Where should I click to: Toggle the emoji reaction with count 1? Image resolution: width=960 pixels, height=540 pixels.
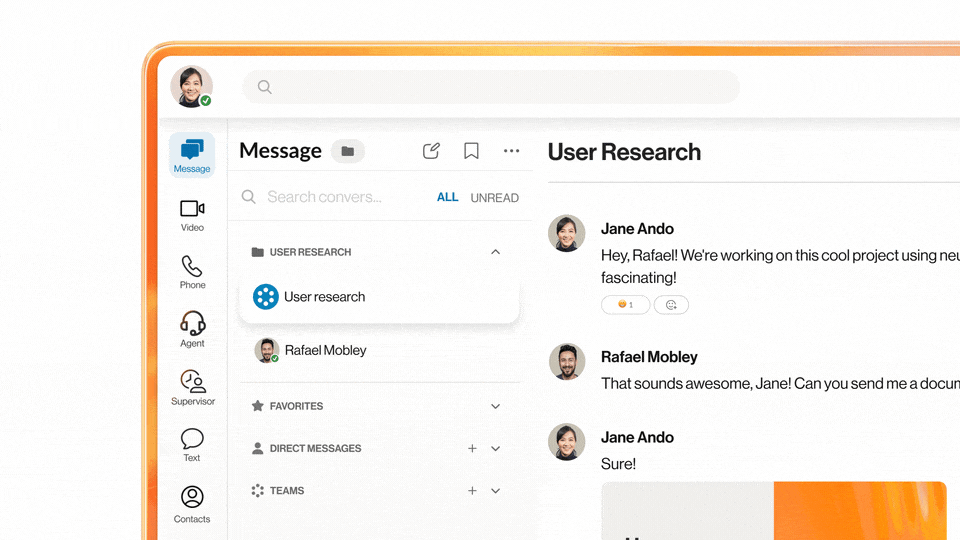625,305
